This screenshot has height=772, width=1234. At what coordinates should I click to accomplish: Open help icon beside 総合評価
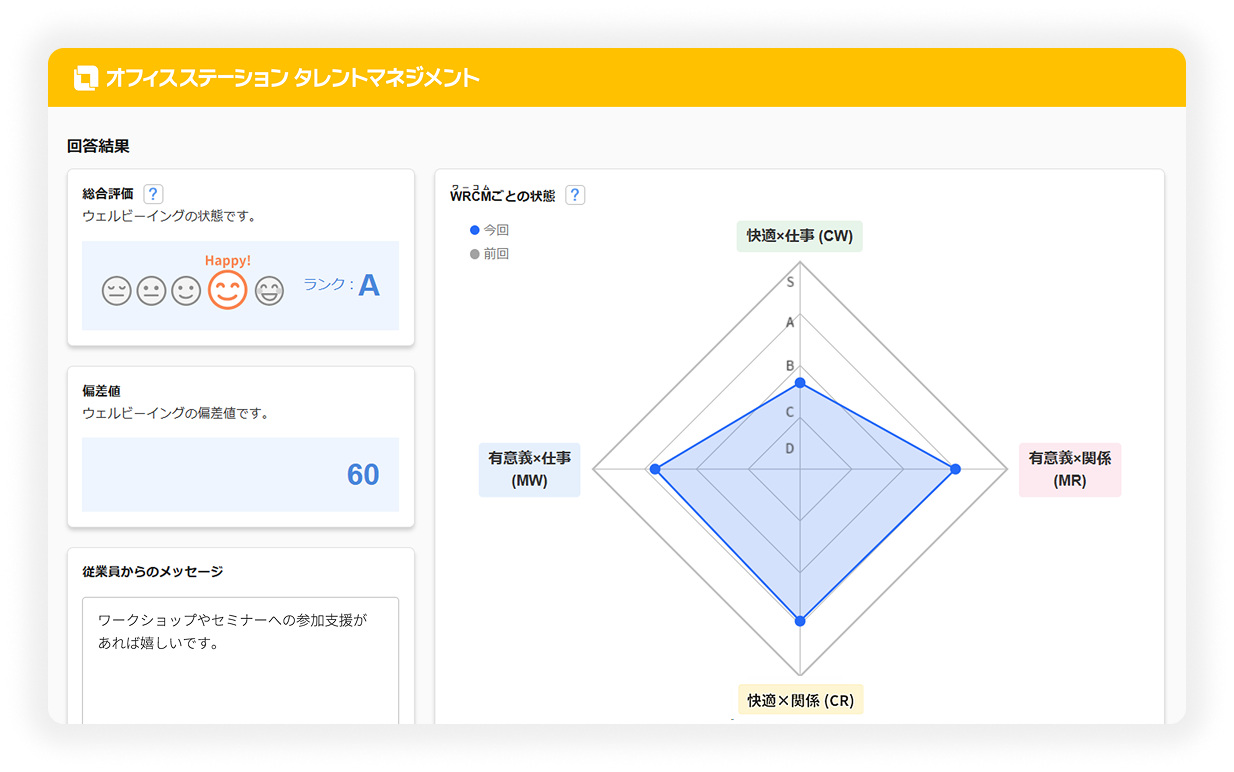click(153, 194)
